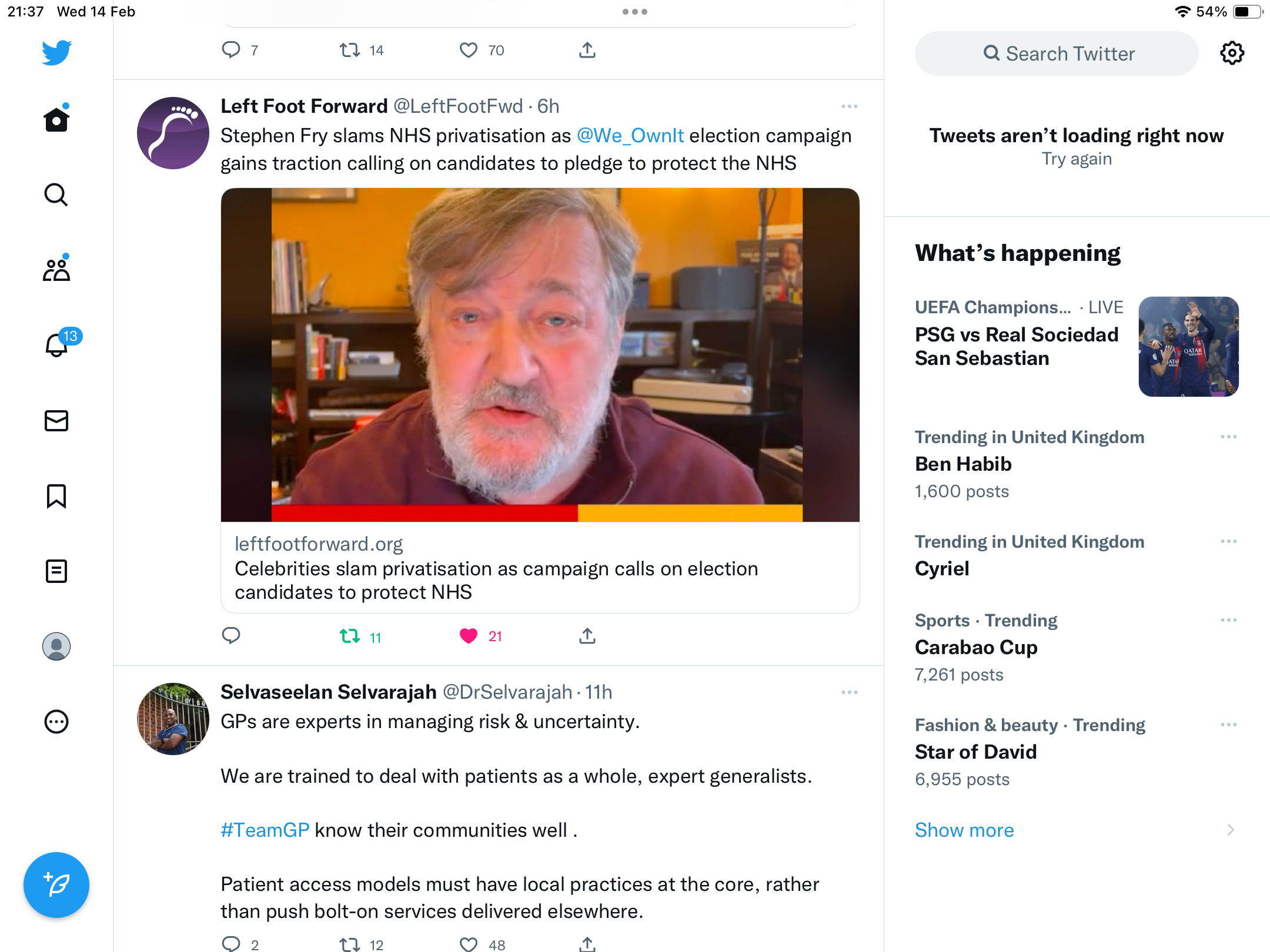
Task: Open more options for Cyriel trend
Action: [1229, 541]
